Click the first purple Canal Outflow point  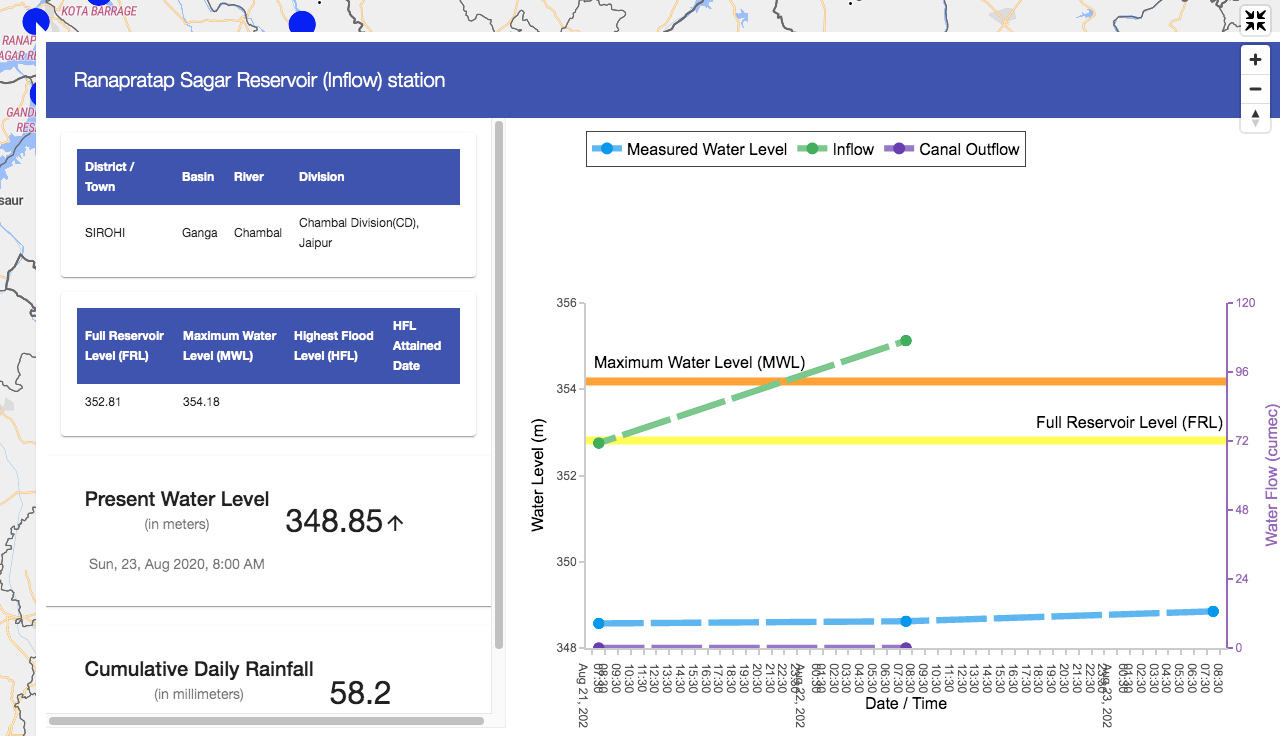tap(599, 648)
